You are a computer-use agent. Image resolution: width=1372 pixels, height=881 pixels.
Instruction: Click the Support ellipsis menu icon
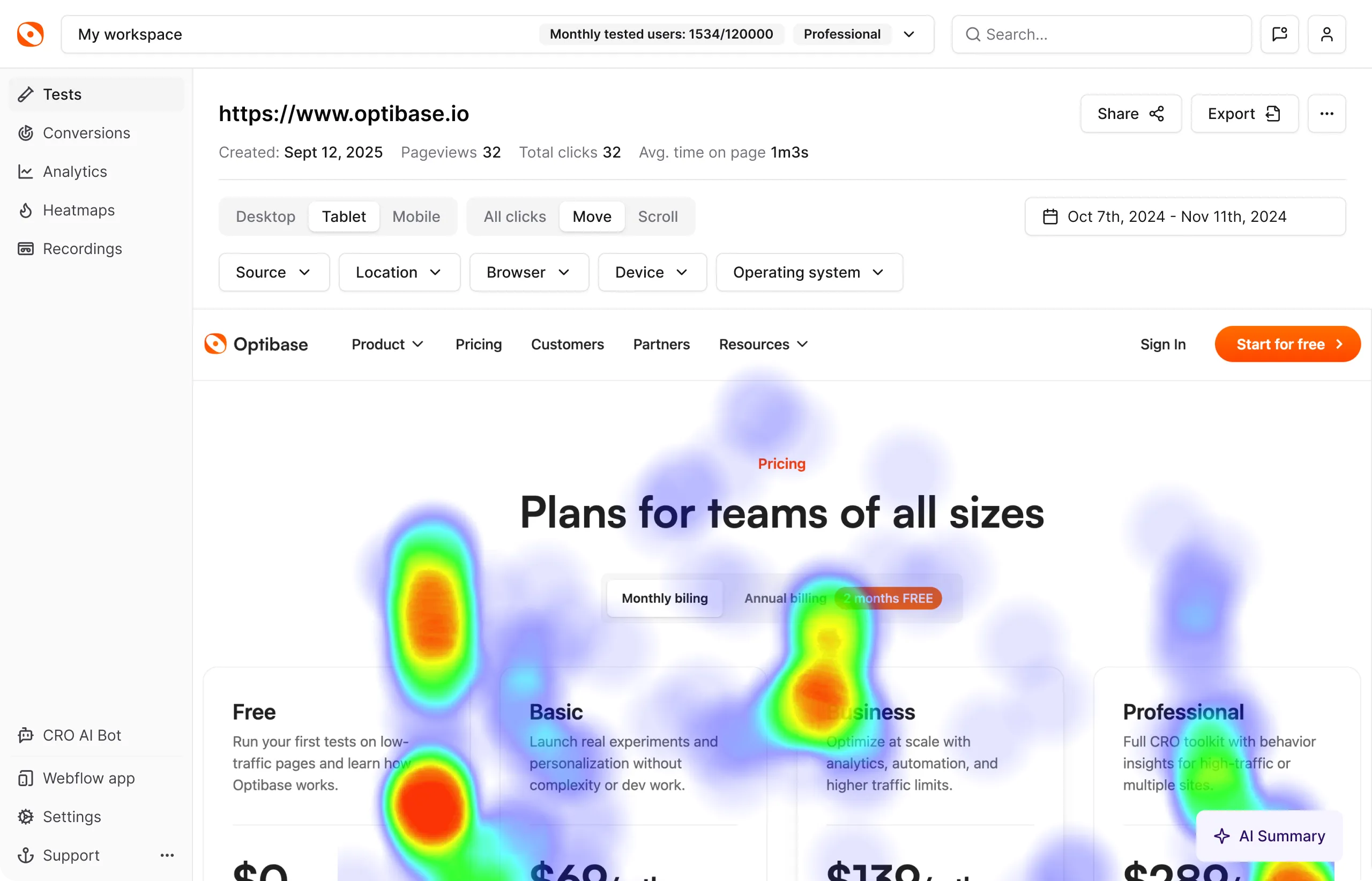(x=167, y=855)
